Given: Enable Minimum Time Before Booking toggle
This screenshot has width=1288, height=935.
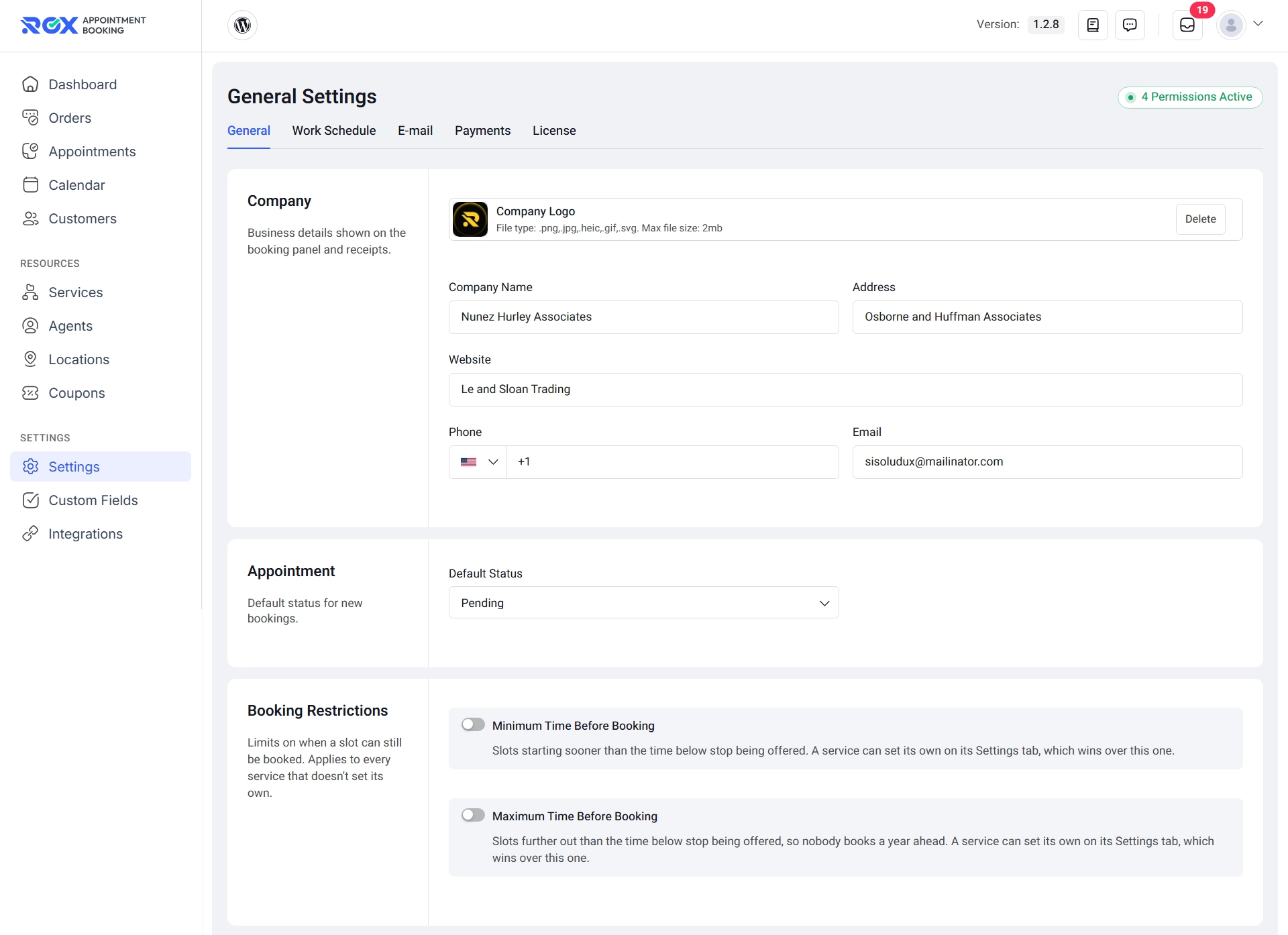Looking at the screenshot, I should pyautogui.click(x=473, y=725).
